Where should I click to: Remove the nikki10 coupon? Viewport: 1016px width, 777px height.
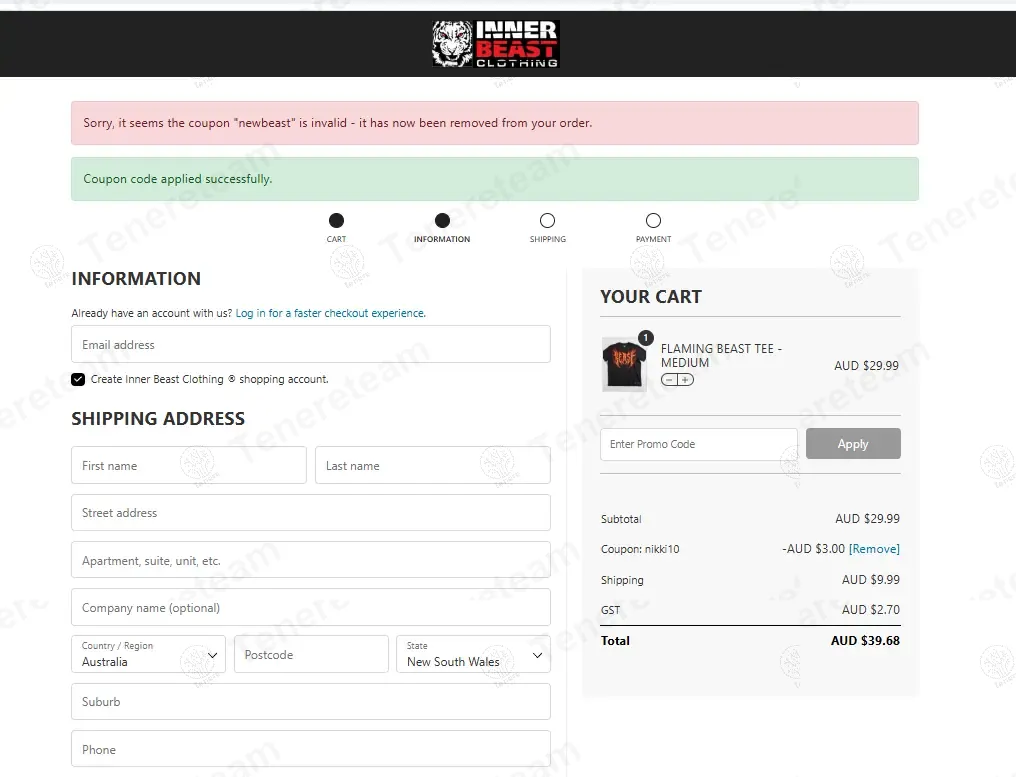click(874, 549)
